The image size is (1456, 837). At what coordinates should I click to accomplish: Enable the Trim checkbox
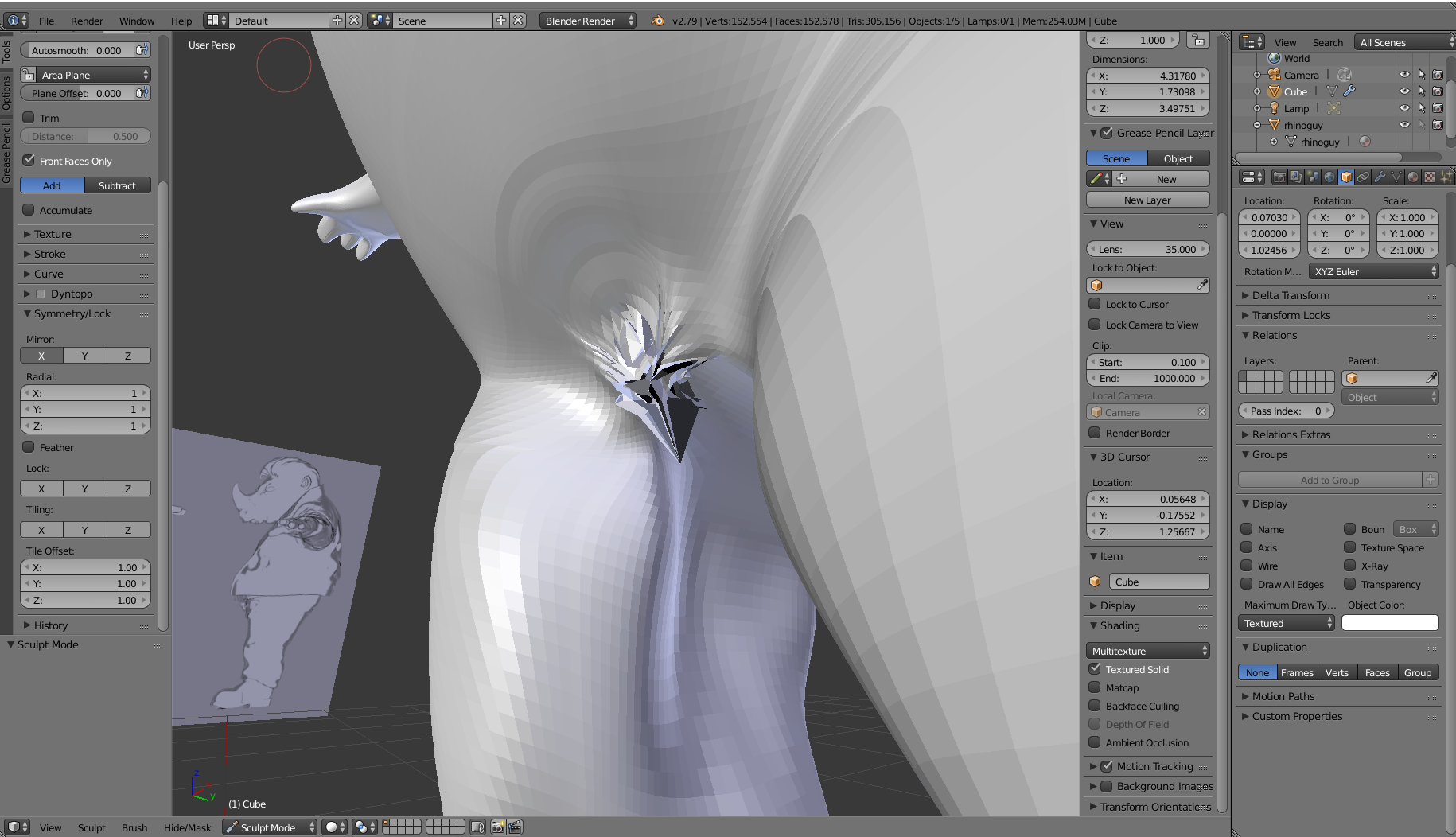pos(29,118)
